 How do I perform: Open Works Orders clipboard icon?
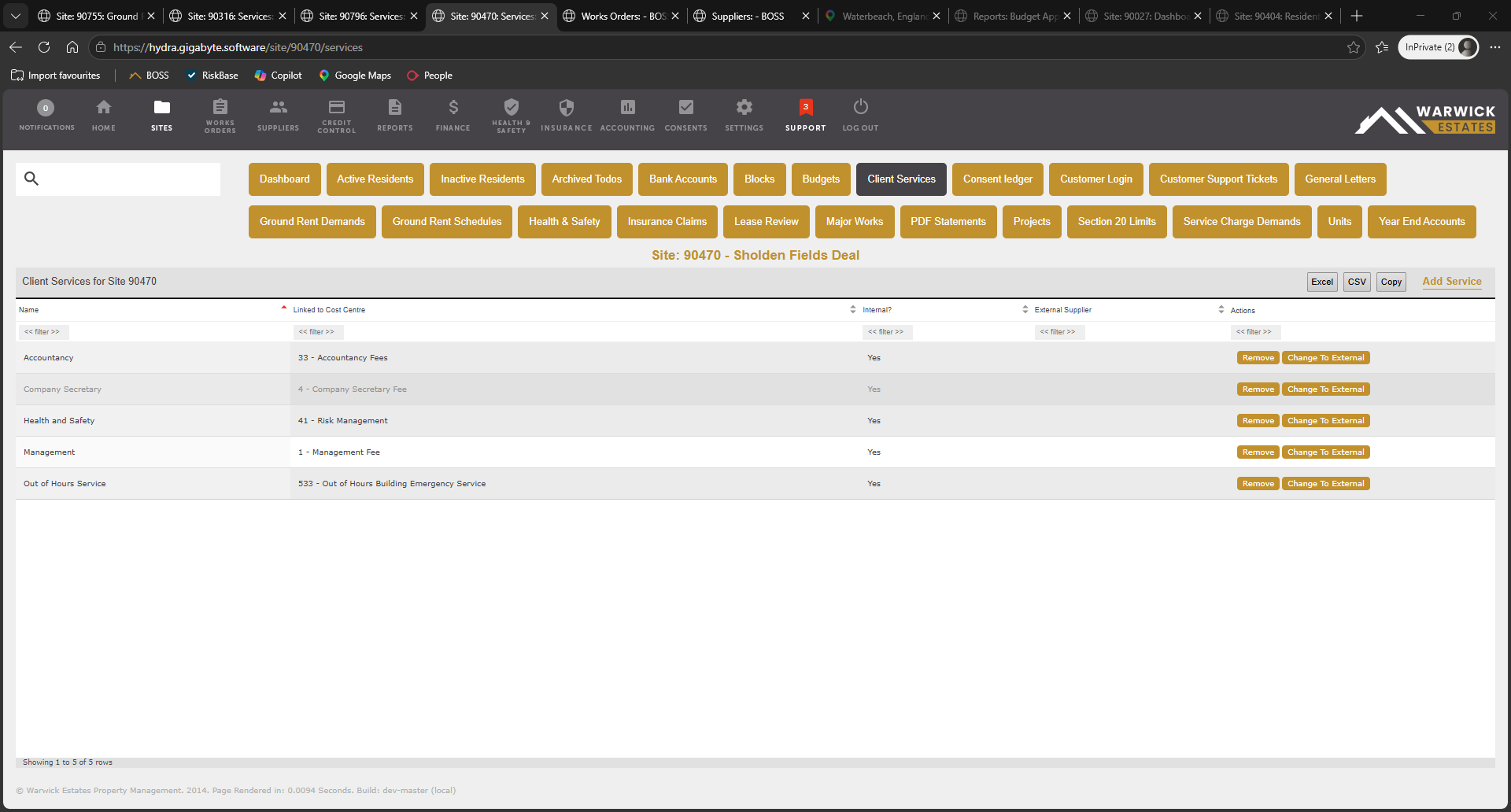point(220,106)
